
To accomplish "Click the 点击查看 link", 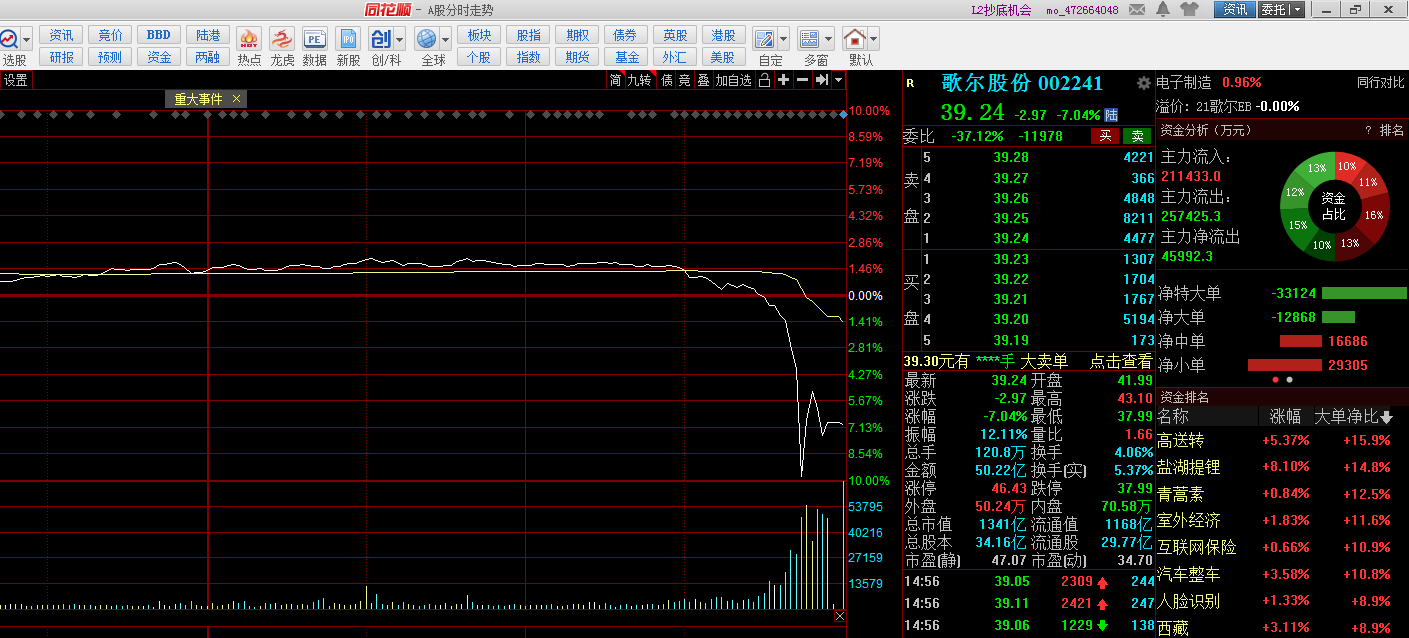I will coord(1120,361).
